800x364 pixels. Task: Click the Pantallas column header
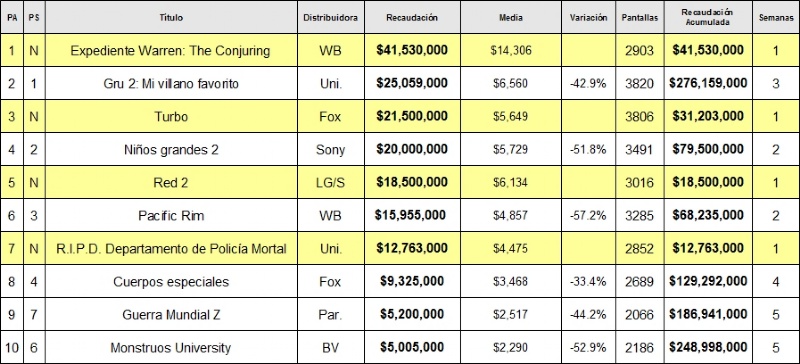point(639,17)
